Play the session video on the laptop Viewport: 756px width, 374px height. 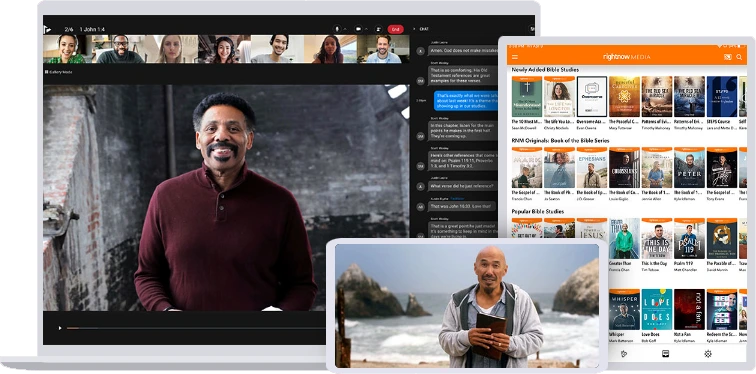pyautogui.click(x=60, y=328)
